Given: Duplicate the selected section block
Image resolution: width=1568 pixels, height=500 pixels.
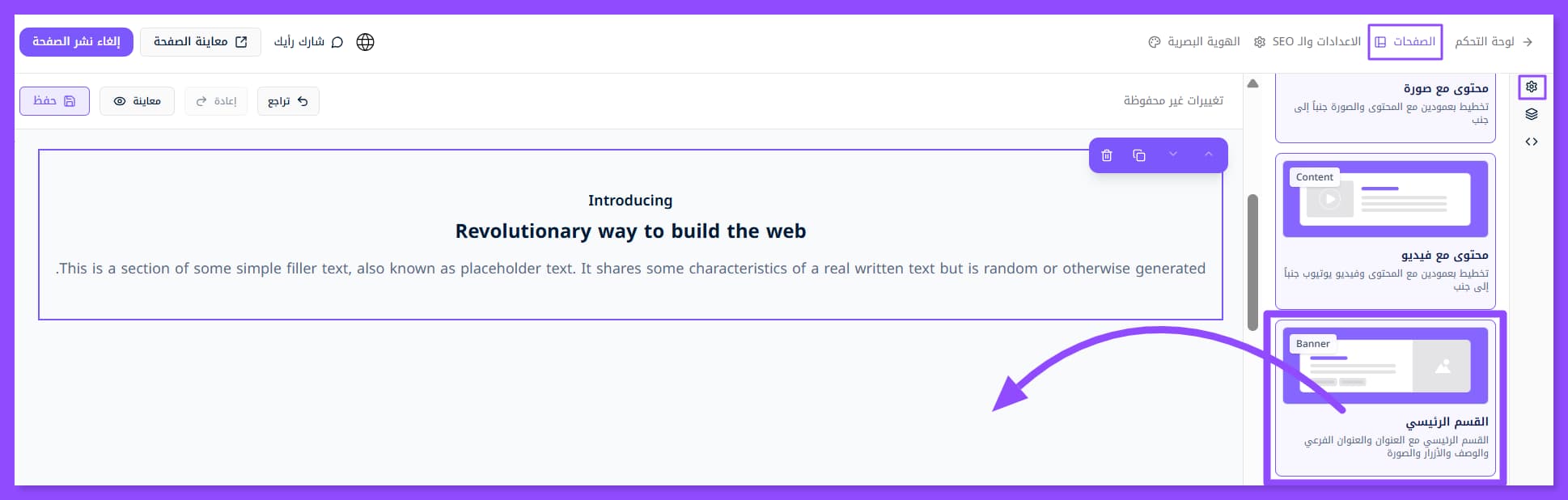Looking at the screenshot, I should point(1139,155).
